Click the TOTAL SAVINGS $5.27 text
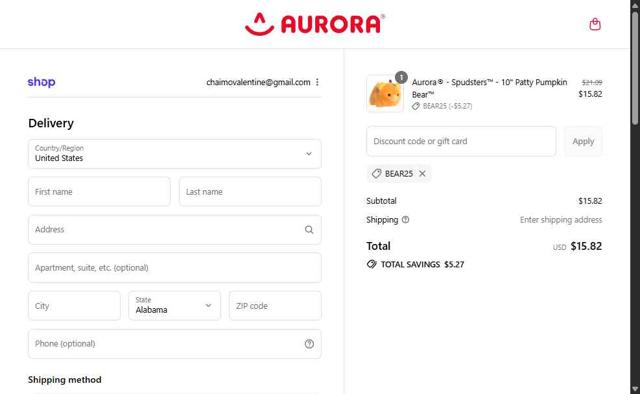The height and width of the screenshot is (394, 640). [x=422, y=264]
